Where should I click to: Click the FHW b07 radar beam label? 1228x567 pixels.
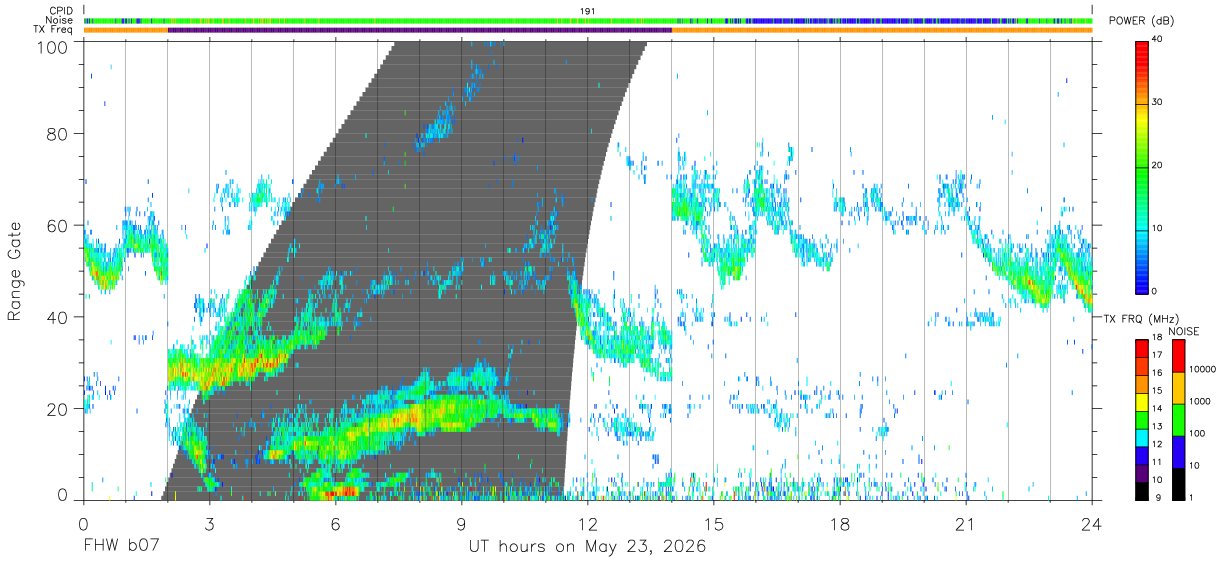pos(121,547)
